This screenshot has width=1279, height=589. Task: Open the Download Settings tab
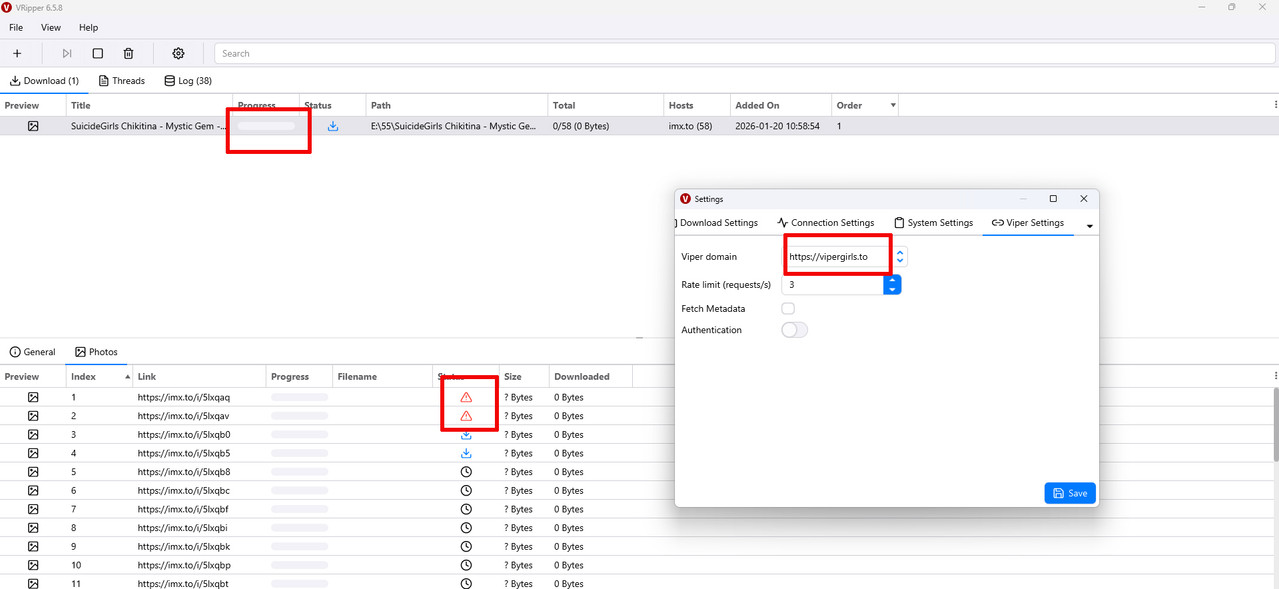[x=718, y=223]
